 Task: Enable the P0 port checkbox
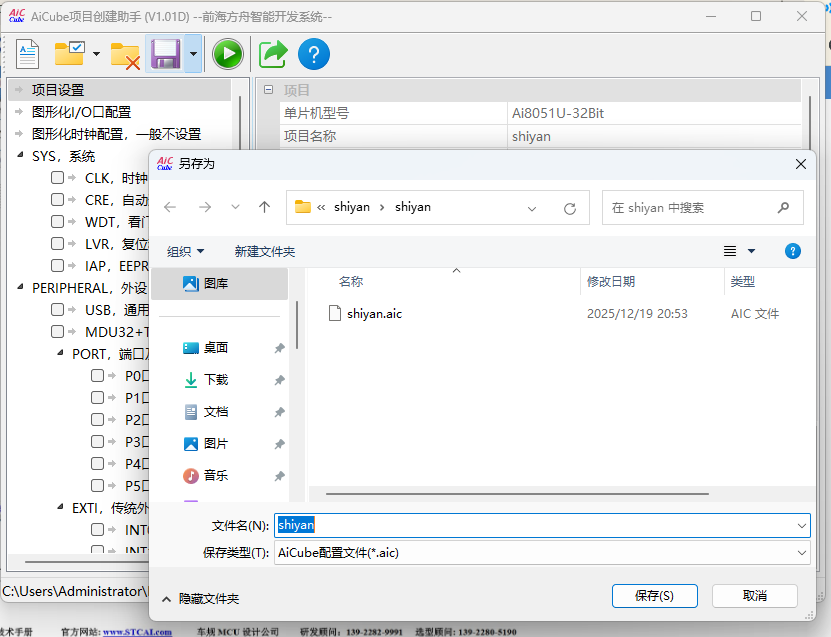coord(96,375)
